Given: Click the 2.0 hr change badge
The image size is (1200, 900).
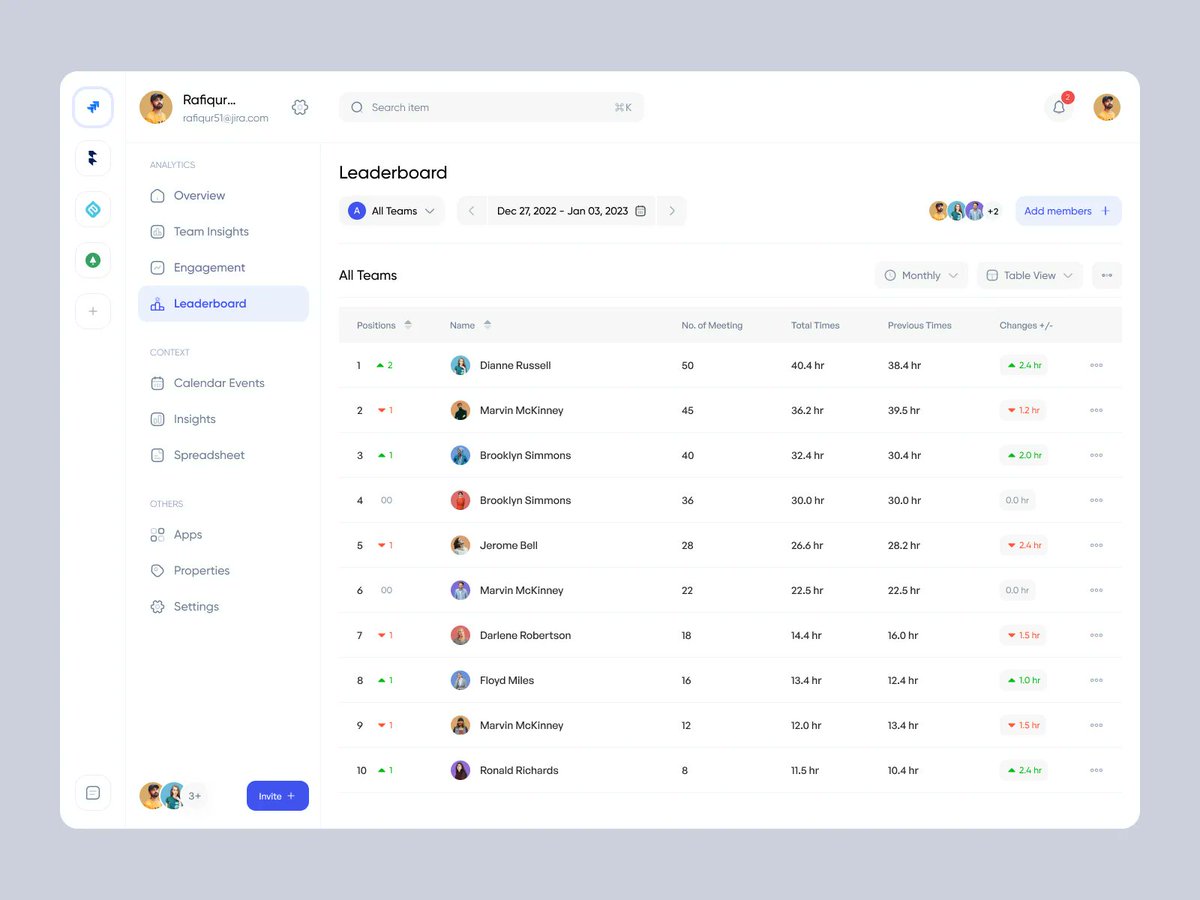Looking at the screenshot, I should point(1024,455).
